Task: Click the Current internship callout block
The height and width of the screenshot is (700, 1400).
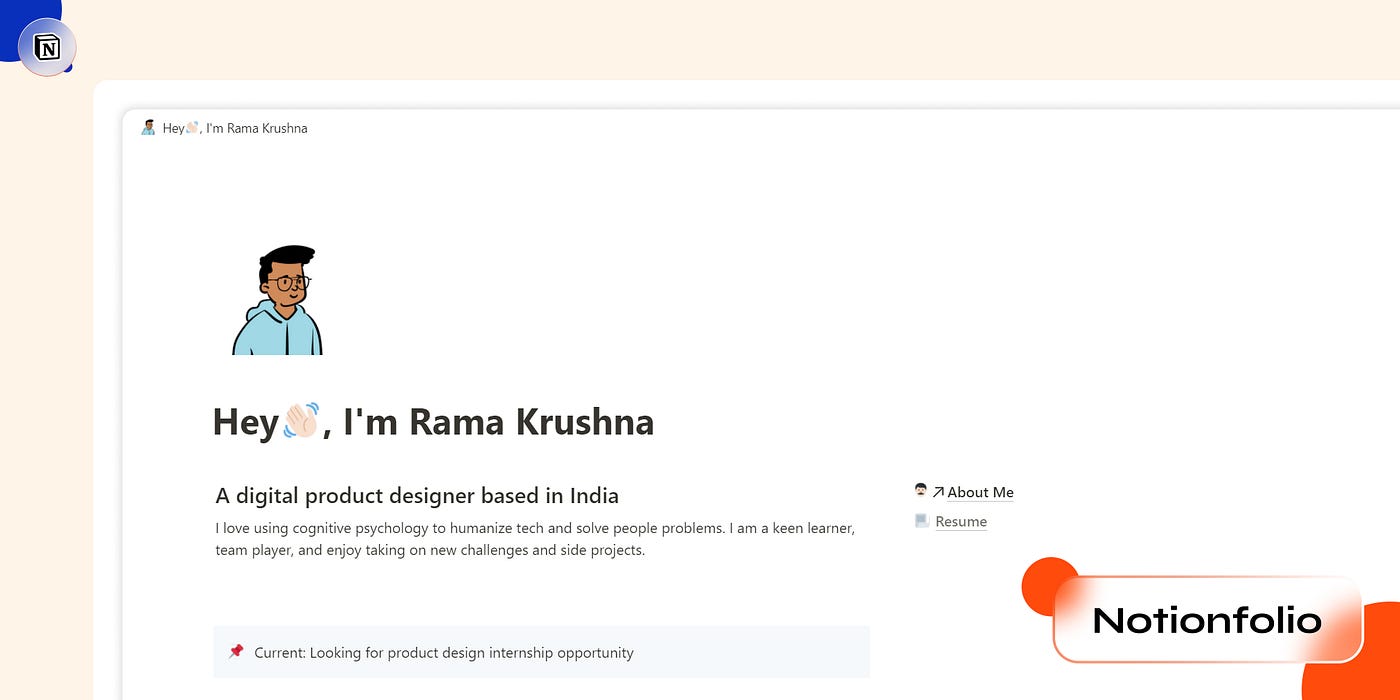Action: tap(541, 652)
